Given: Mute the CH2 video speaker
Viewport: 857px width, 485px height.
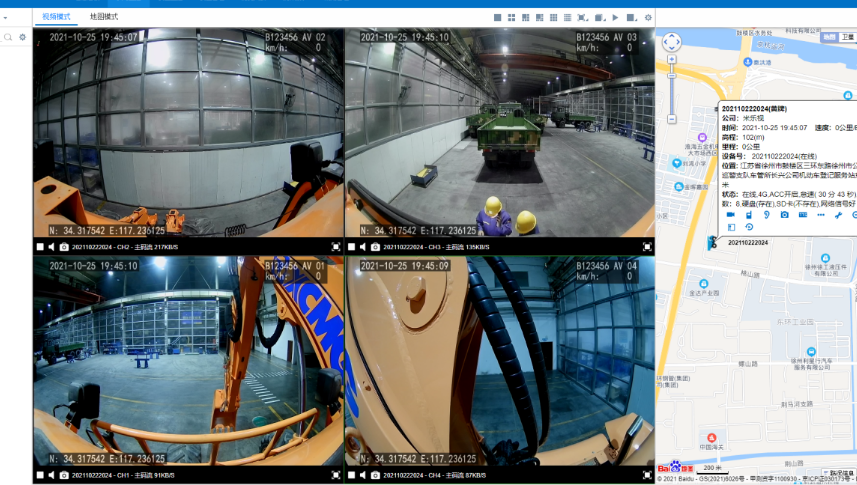Looking at the screenshot, I should click(x=52, y=247).
